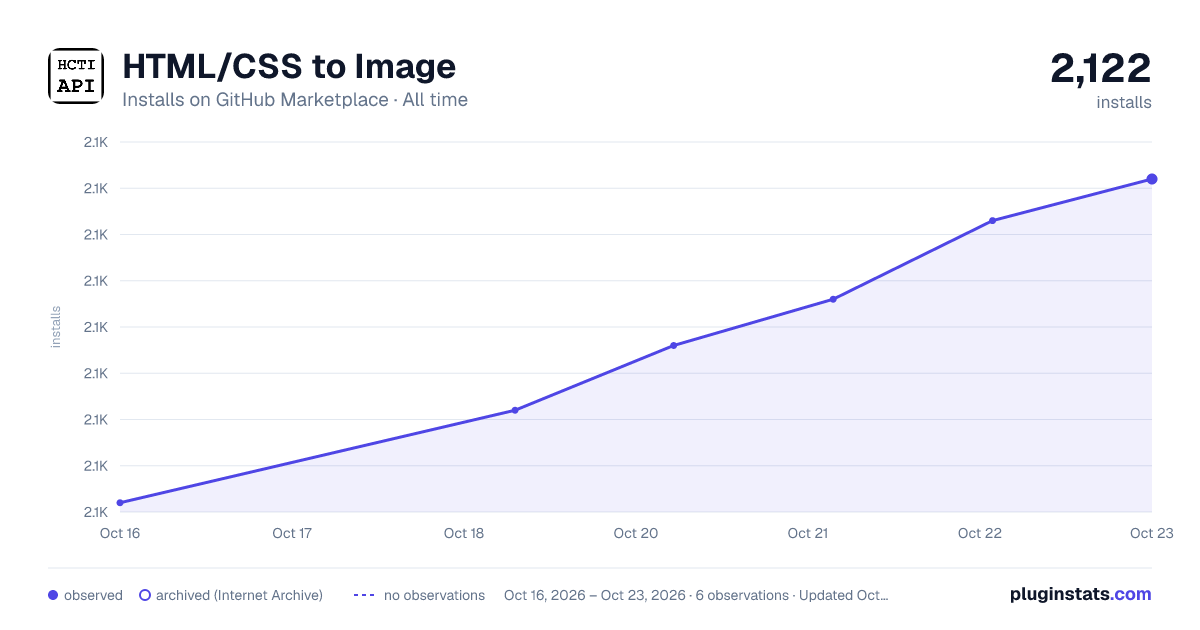Click the 'Oct 18' x-axis label
Screen dimensions: 1200x630
pyautogui.click(x=464, y=533)
